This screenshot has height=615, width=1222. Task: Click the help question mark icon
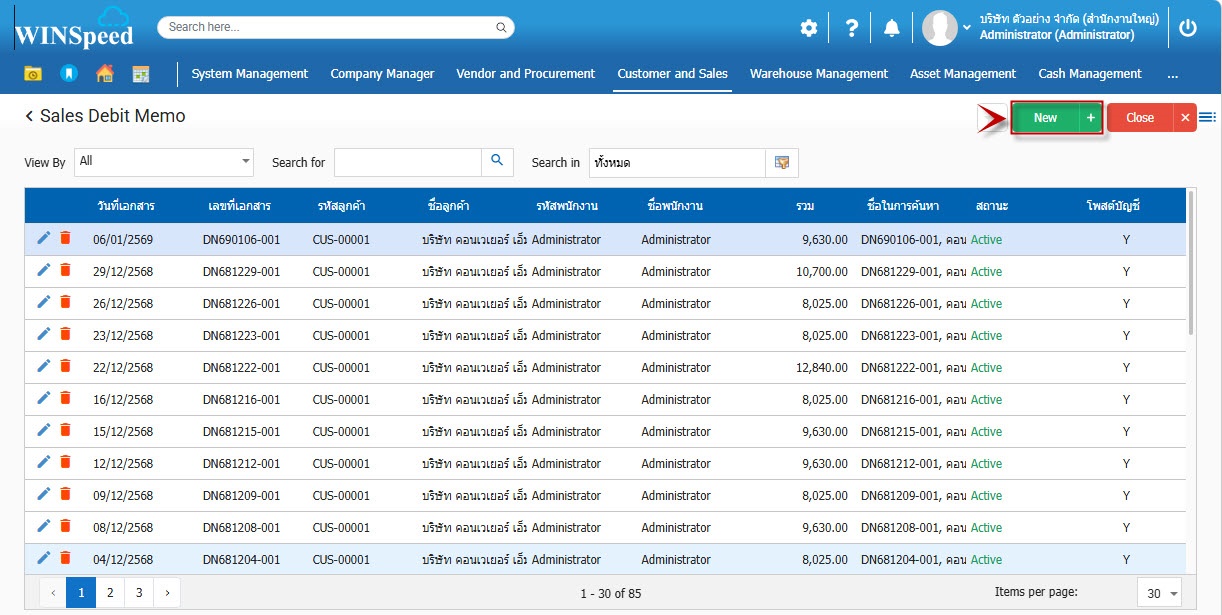point(852,28)
